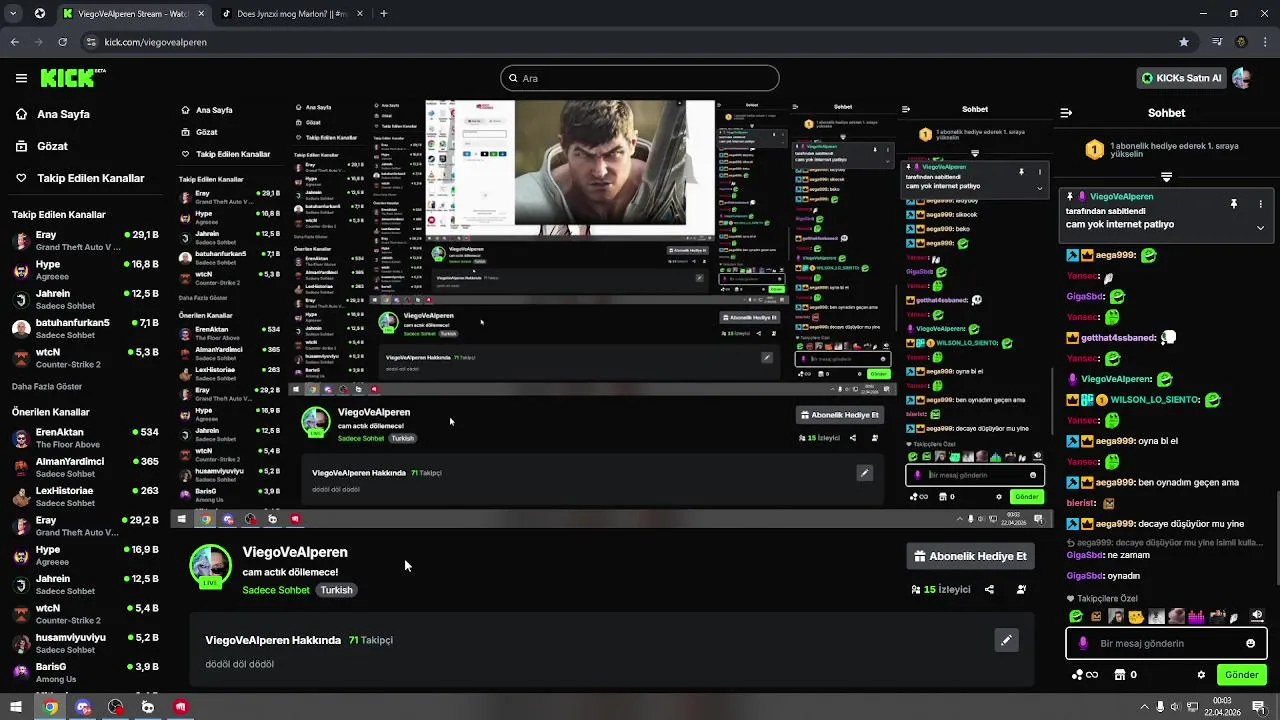
Task: Go back in browser history
Action: click(14, 42)
